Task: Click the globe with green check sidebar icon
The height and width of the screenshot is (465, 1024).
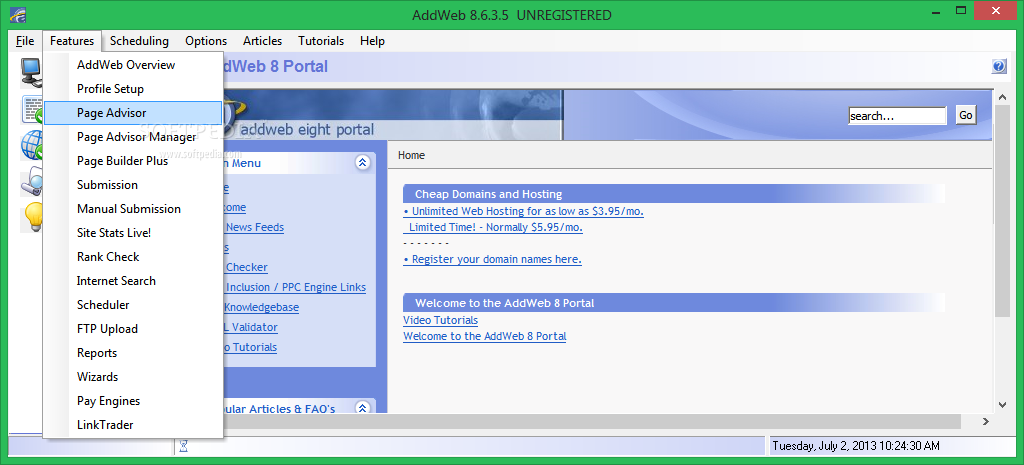Action: [x=31, y=145]
